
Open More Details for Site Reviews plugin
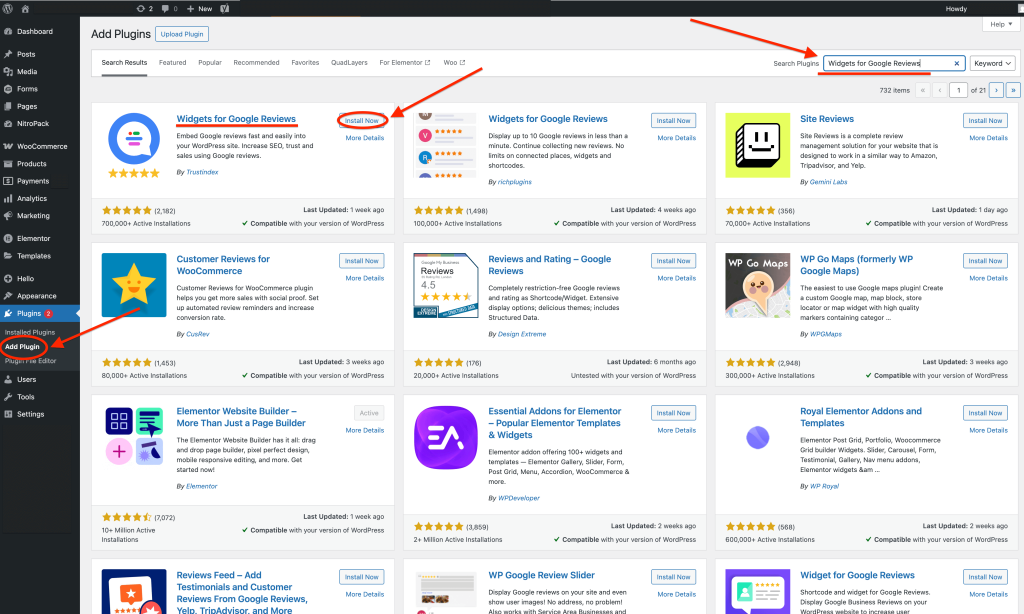point(989,138)
